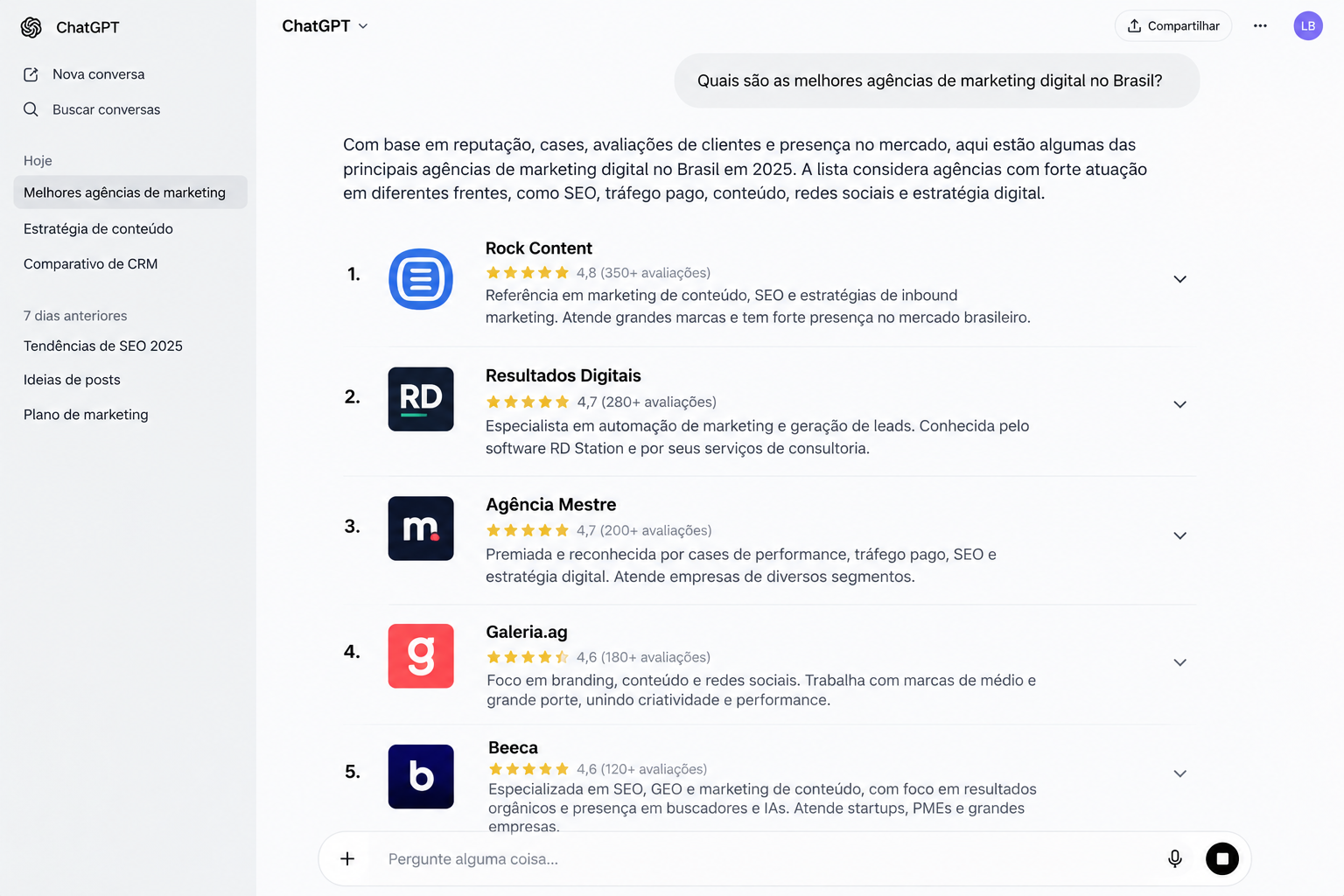1344x896 pixels.
Task: Open the Estratégia de conteúdo conversation
Action: tap(98, 228)
